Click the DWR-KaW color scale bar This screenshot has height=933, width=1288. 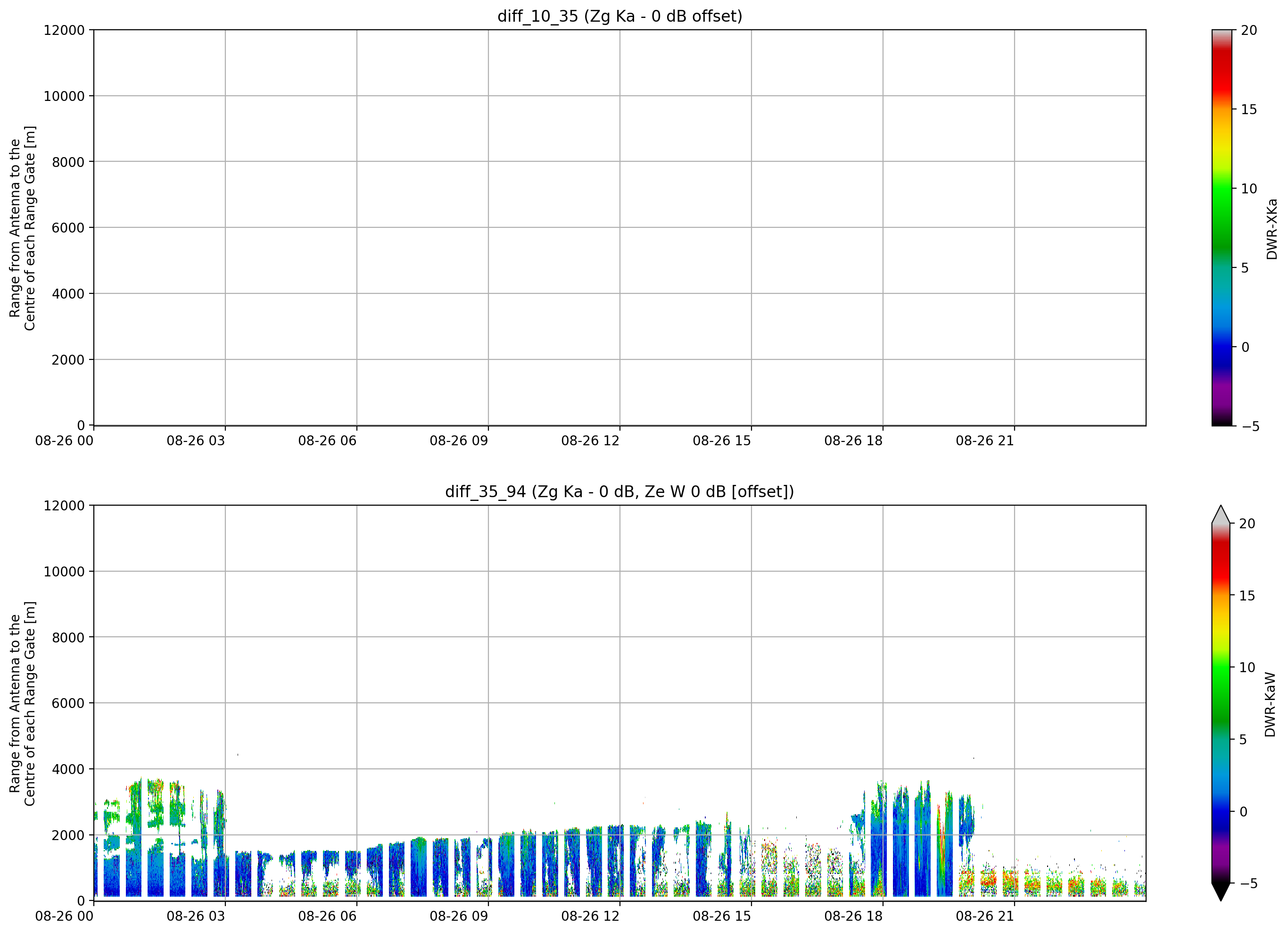click(1221, 703)
